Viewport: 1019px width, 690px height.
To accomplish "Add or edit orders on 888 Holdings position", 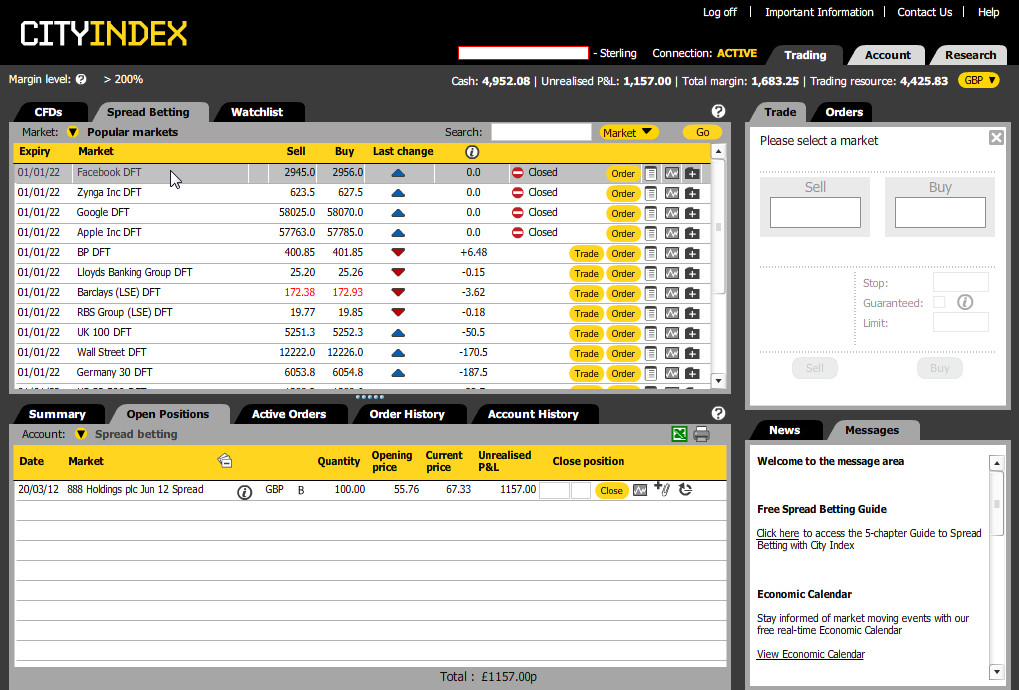I will pyautogui.click(x=662, y=489).
